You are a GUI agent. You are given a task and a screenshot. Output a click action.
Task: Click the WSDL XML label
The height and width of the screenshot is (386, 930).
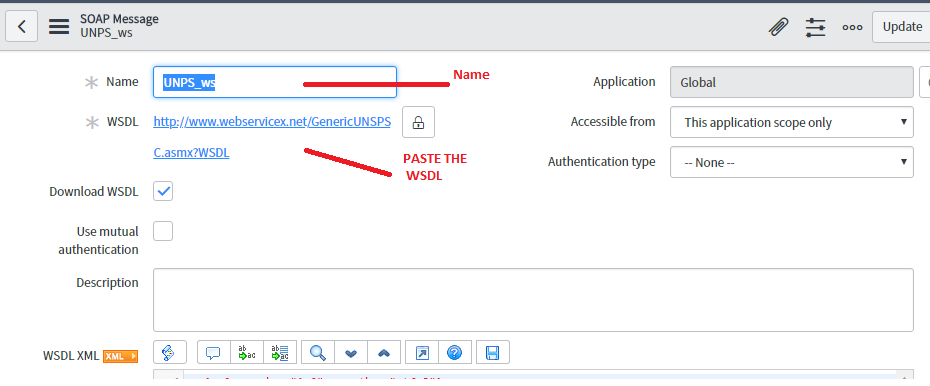point(71,356)
